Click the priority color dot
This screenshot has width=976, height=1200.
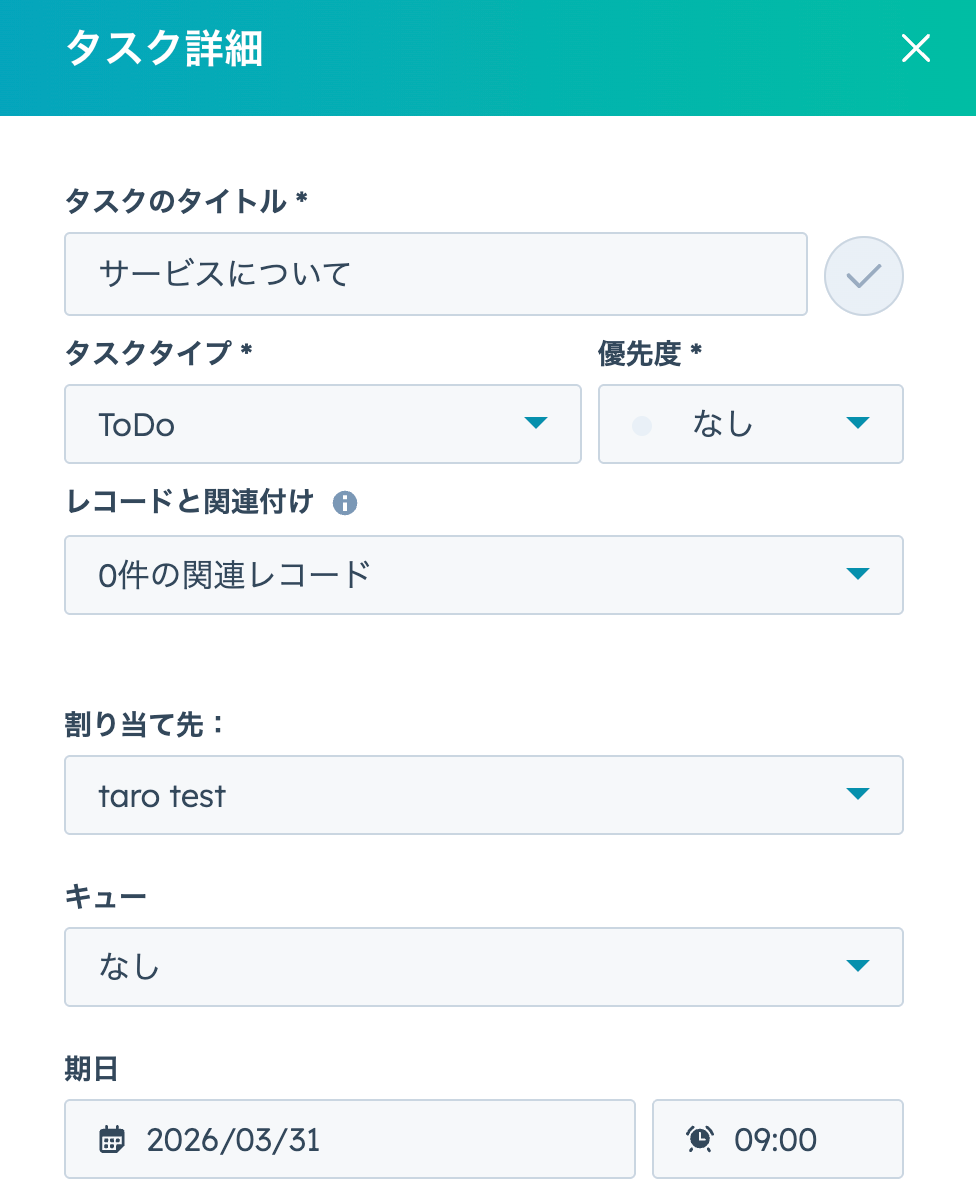(642, 426)
